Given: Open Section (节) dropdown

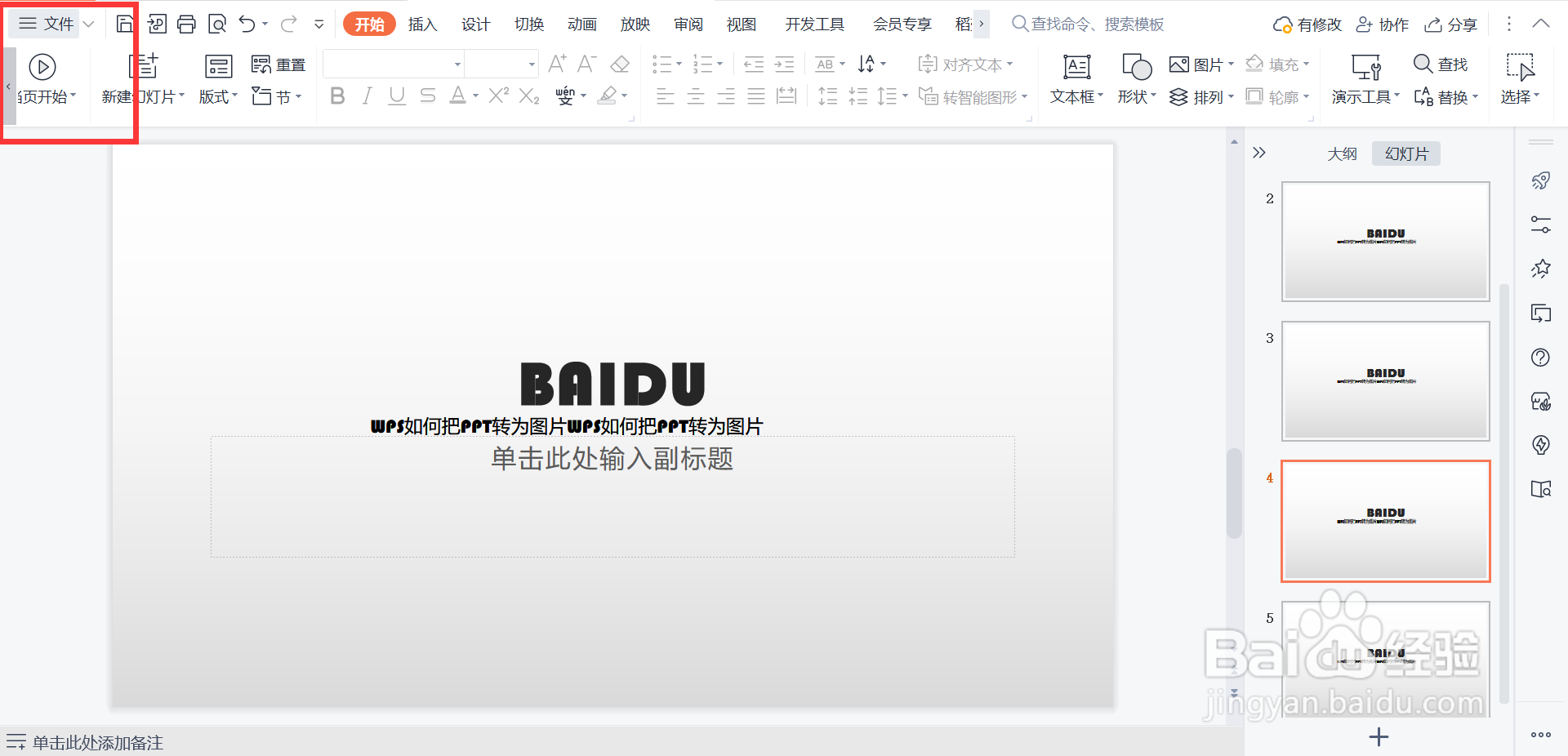Looking at the screenshot, I should coord(277,96).
